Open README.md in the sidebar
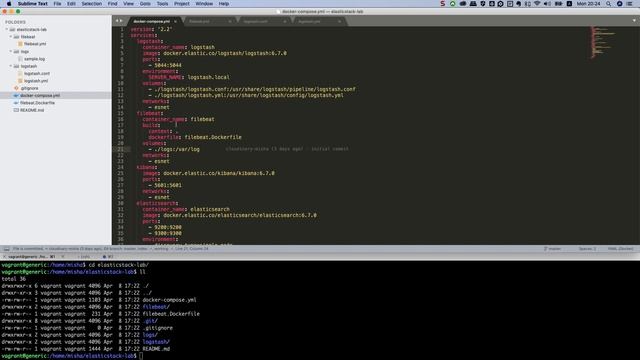The height and width of the screenshot is (360, 640). [x=32, y=110]
